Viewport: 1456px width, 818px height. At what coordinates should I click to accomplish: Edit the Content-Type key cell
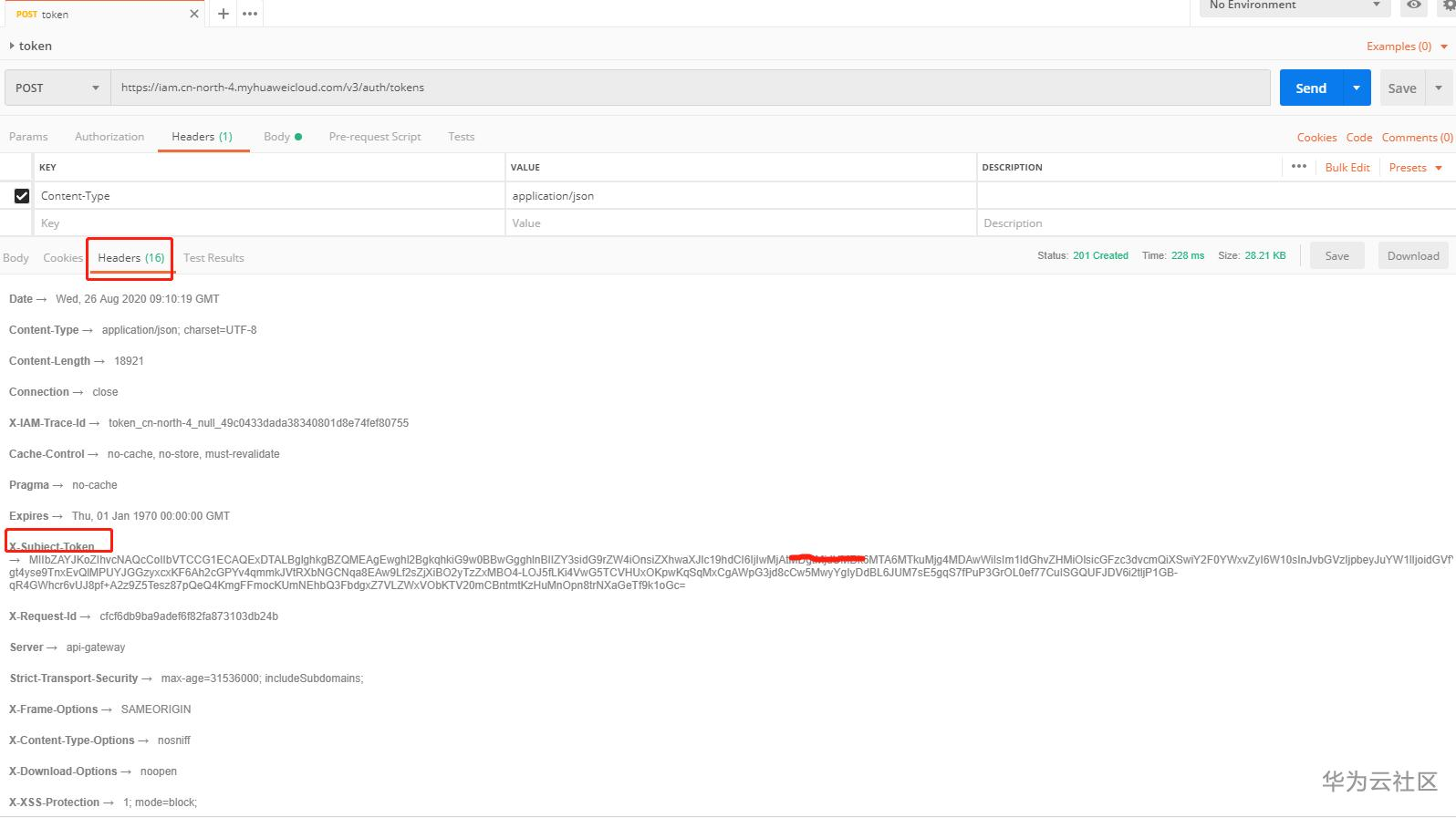tap(270, 196)
